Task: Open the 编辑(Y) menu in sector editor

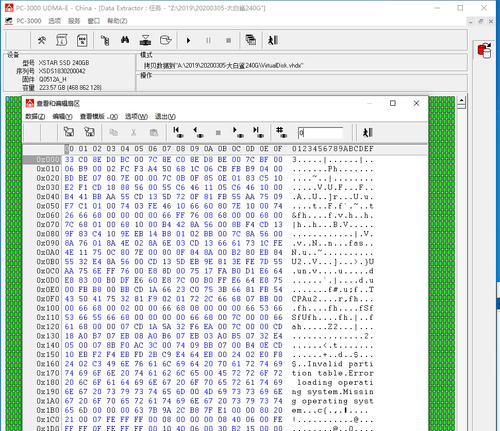Action: 62,116
